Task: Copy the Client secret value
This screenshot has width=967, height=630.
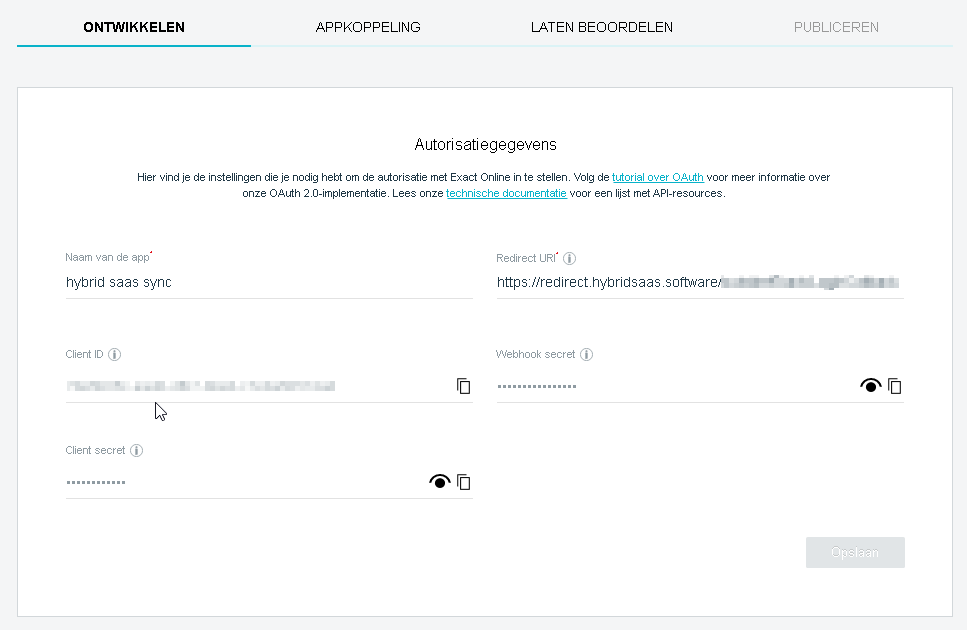Action: coord(463,482)
